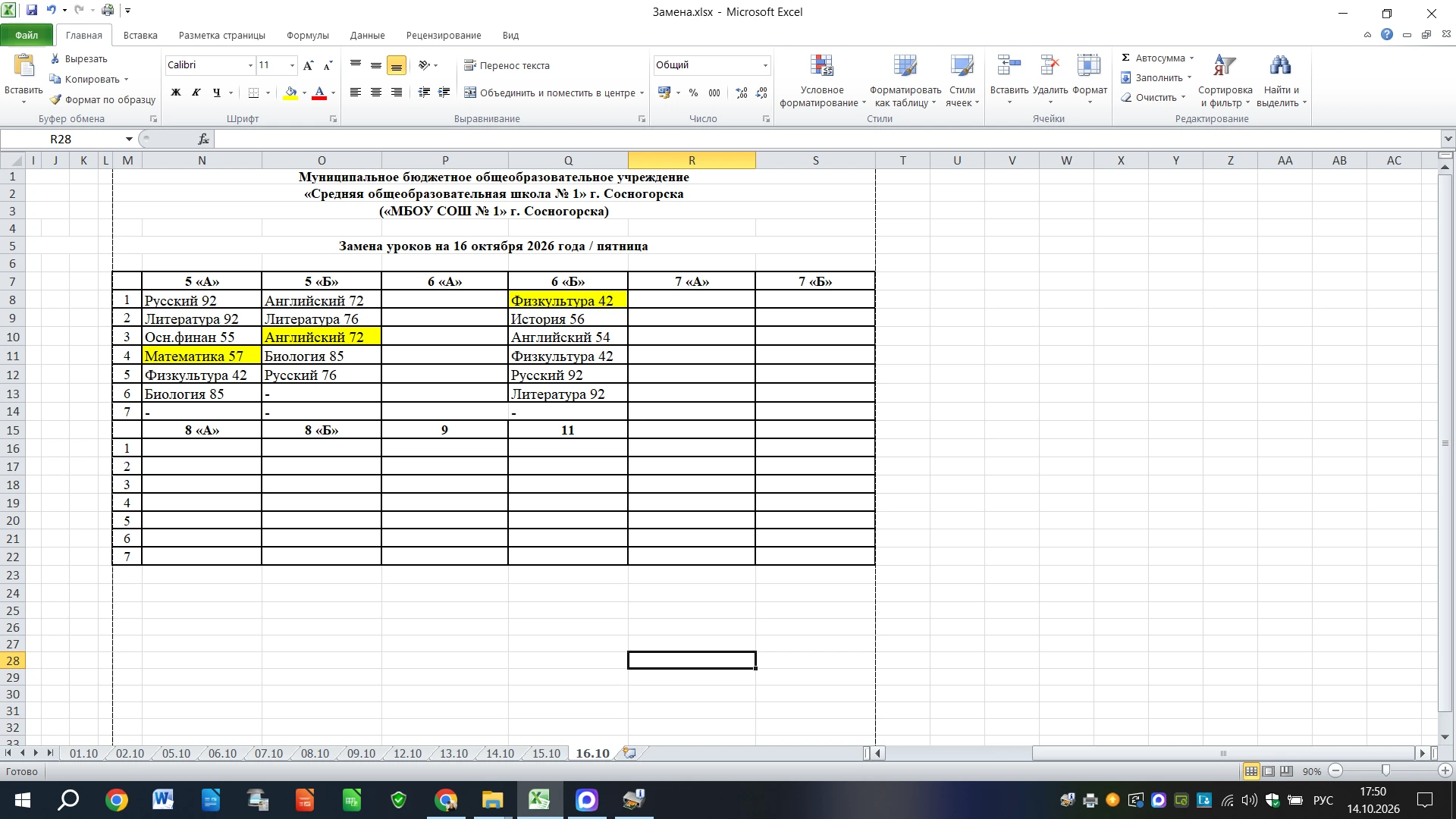The height and width of the screenshot is (819, 1456).
Task: Click Find and select (Найти и выделить) binoculars
Action: tap(1281, 82)
